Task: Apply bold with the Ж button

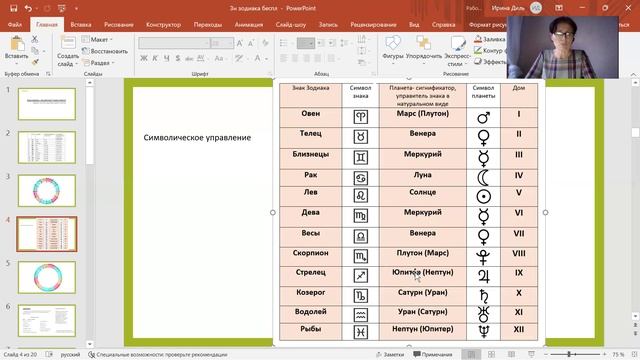Action: coord(144,58)
